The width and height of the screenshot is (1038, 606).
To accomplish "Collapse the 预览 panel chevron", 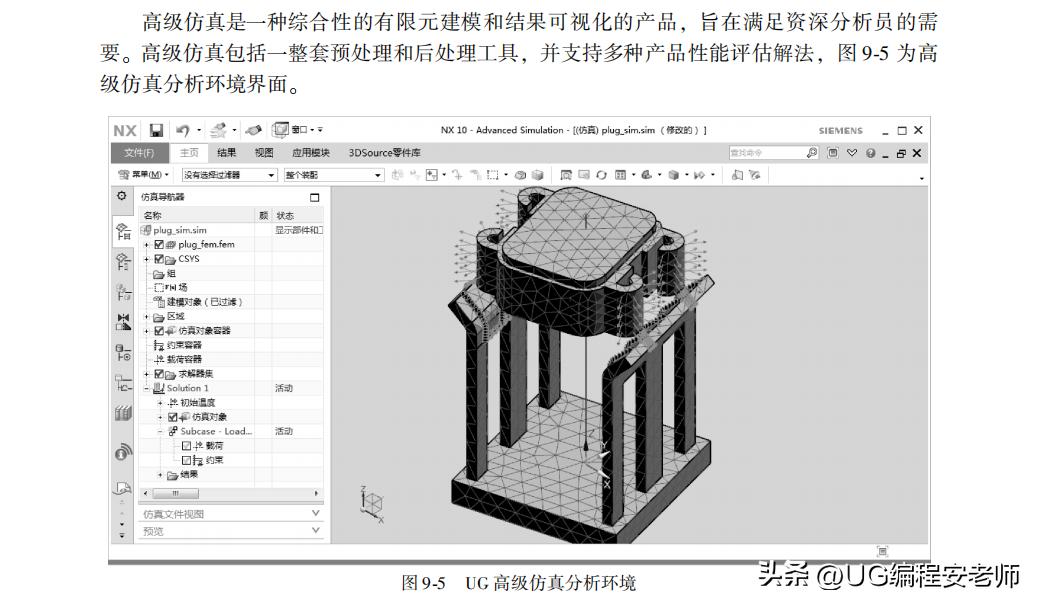I will [315, 530].
